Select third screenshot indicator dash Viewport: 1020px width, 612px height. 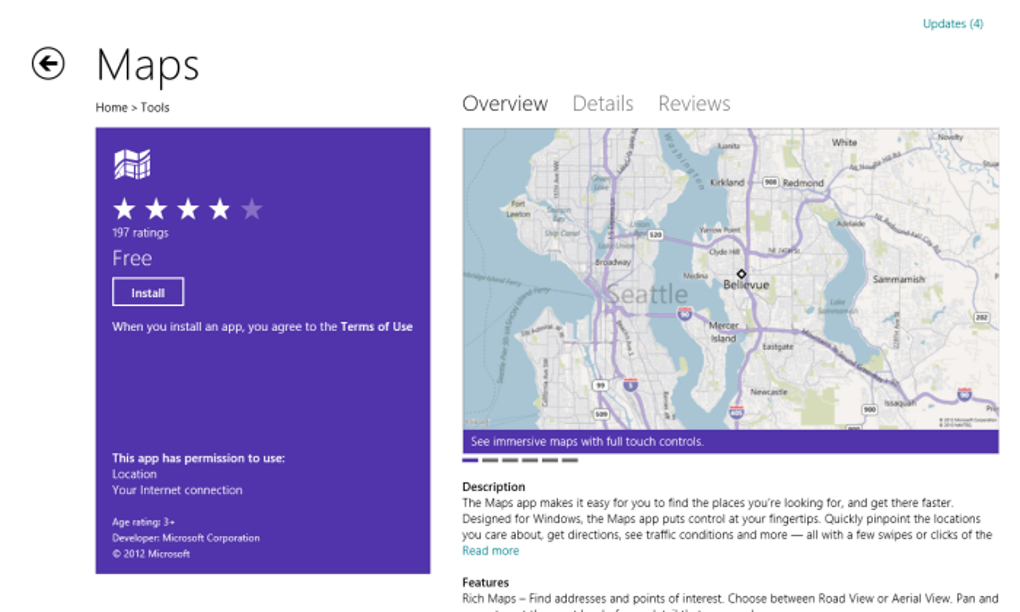tap(510, 460)
